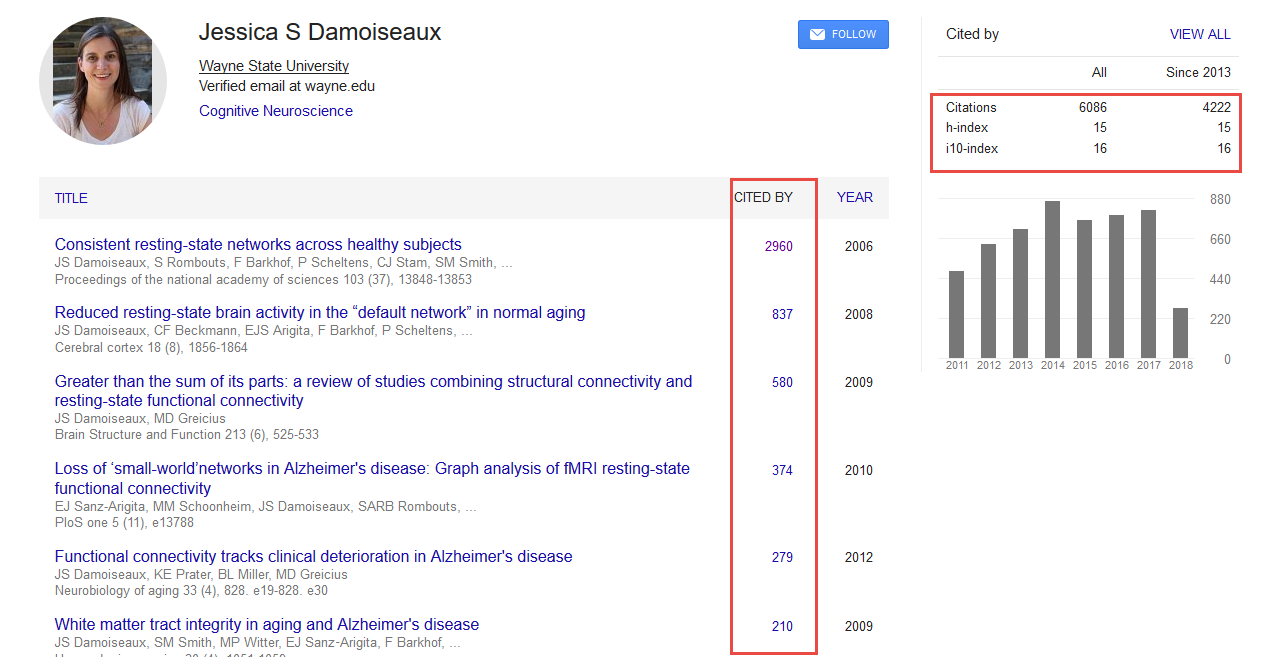
Task: Click VIEW ALL in Cited by panel
Action: coord(1199,34)
